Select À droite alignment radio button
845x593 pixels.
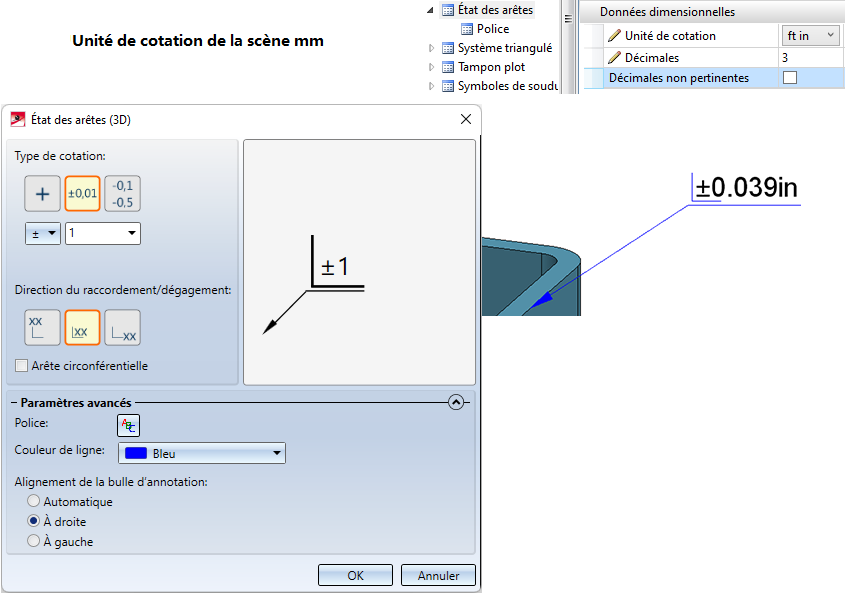click(x=33, y=521)
